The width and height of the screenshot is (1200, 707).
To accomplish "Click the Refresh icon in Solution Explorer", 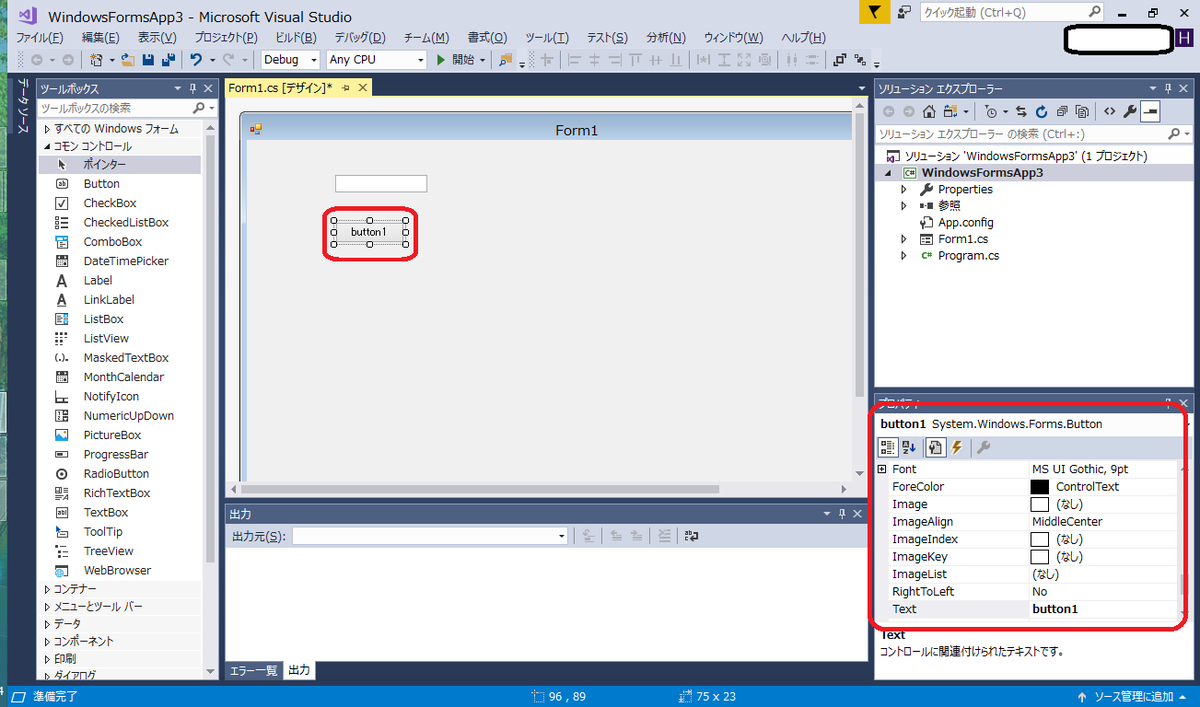I will [1041, 111].
